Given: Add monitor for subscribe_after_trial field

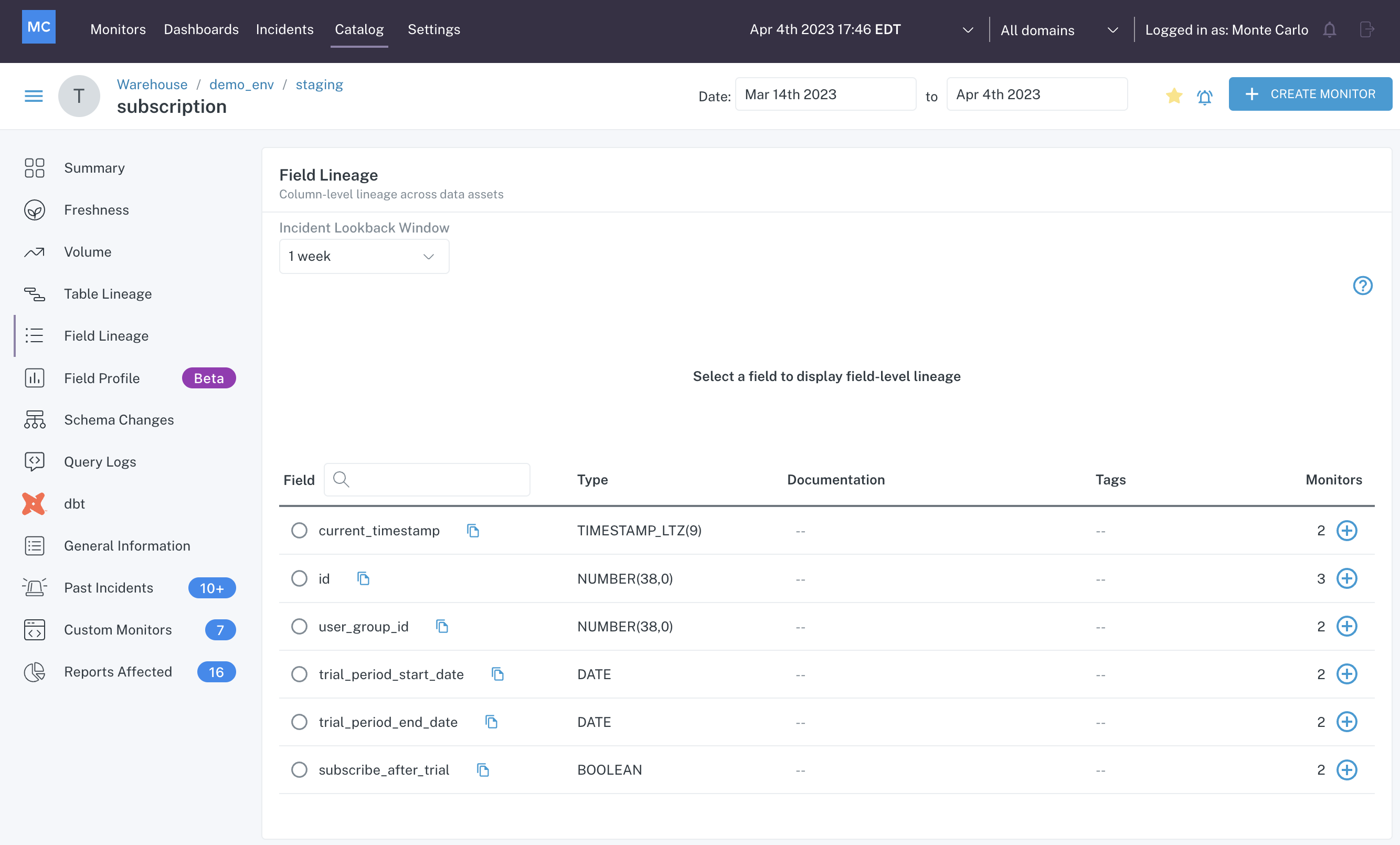Looking at the screenshot, I should [x=1346, y=770].
